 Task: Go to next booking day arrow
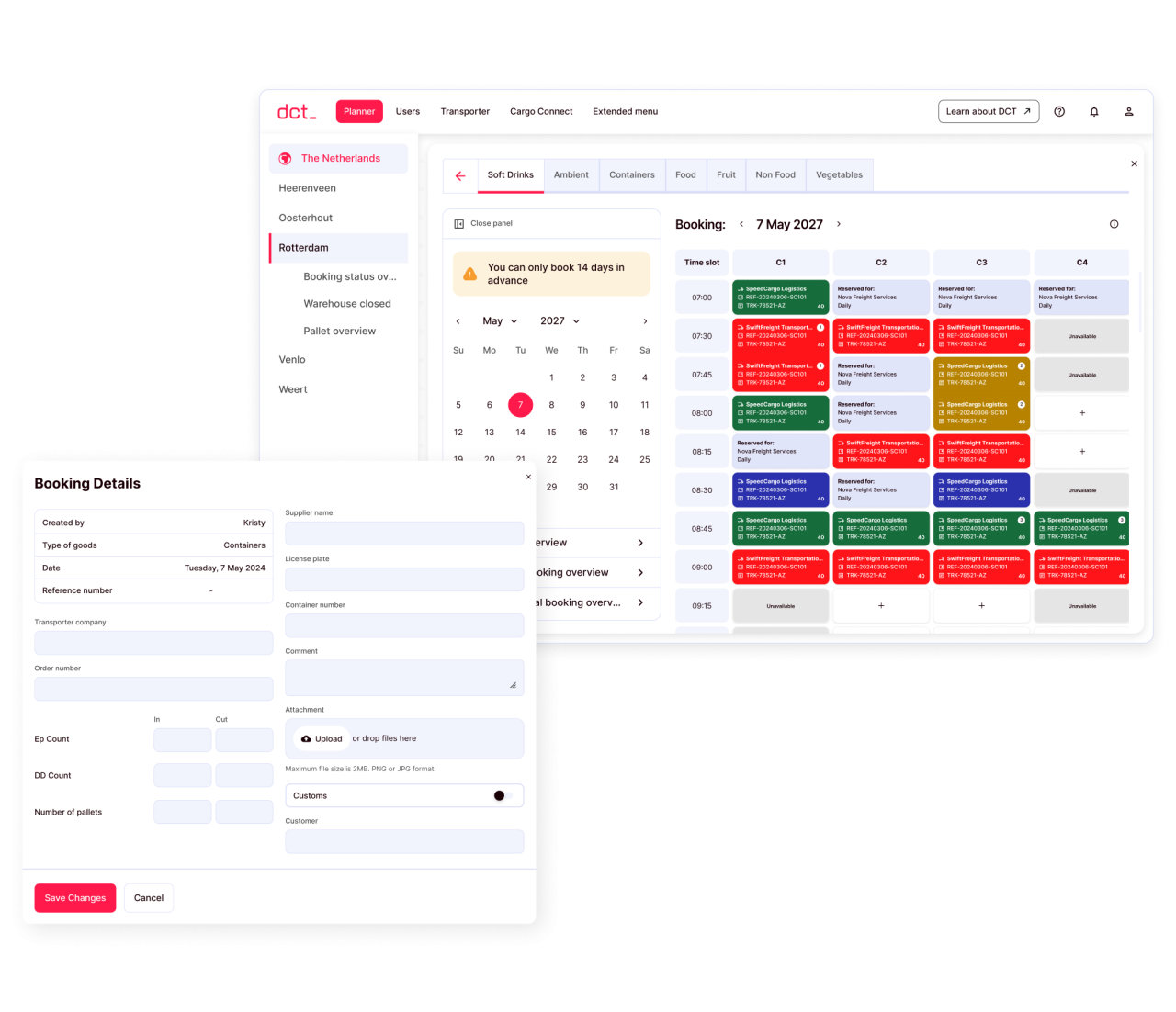839,224
